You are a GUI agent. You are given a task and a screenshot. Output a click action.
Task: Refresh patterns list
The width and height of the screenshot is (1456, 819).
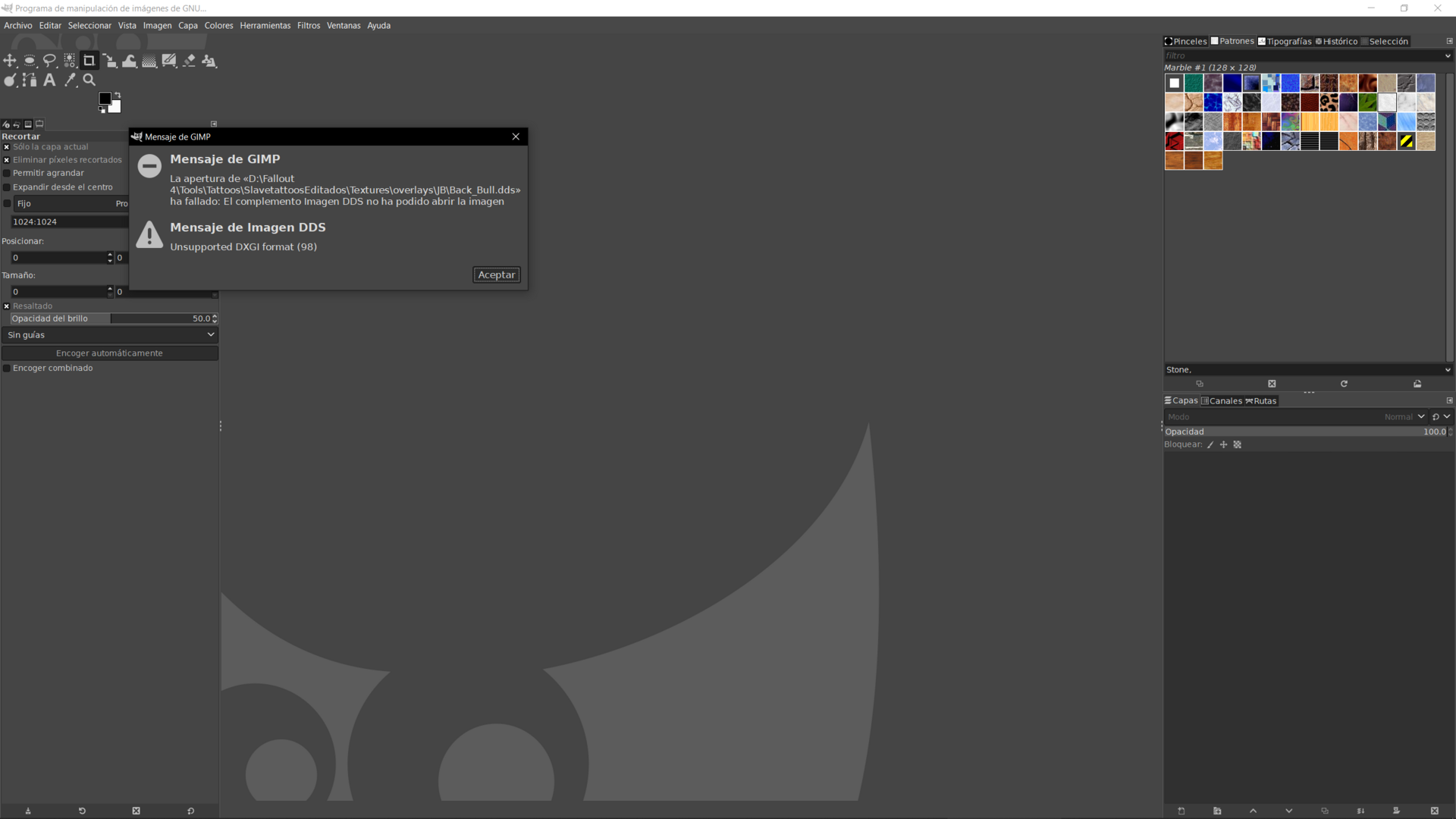click(1344, 384)
